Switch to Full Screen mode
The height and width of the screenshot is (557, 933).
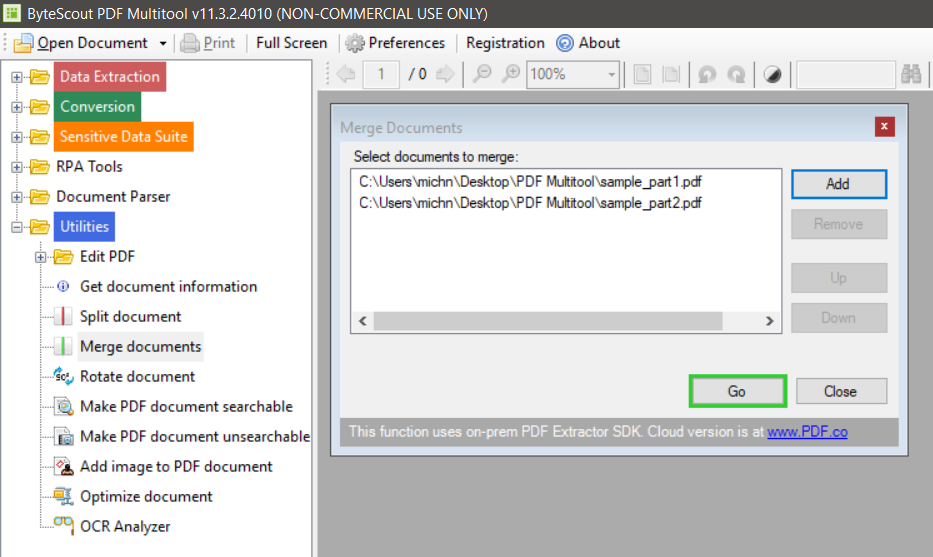[x=292, y=43]
